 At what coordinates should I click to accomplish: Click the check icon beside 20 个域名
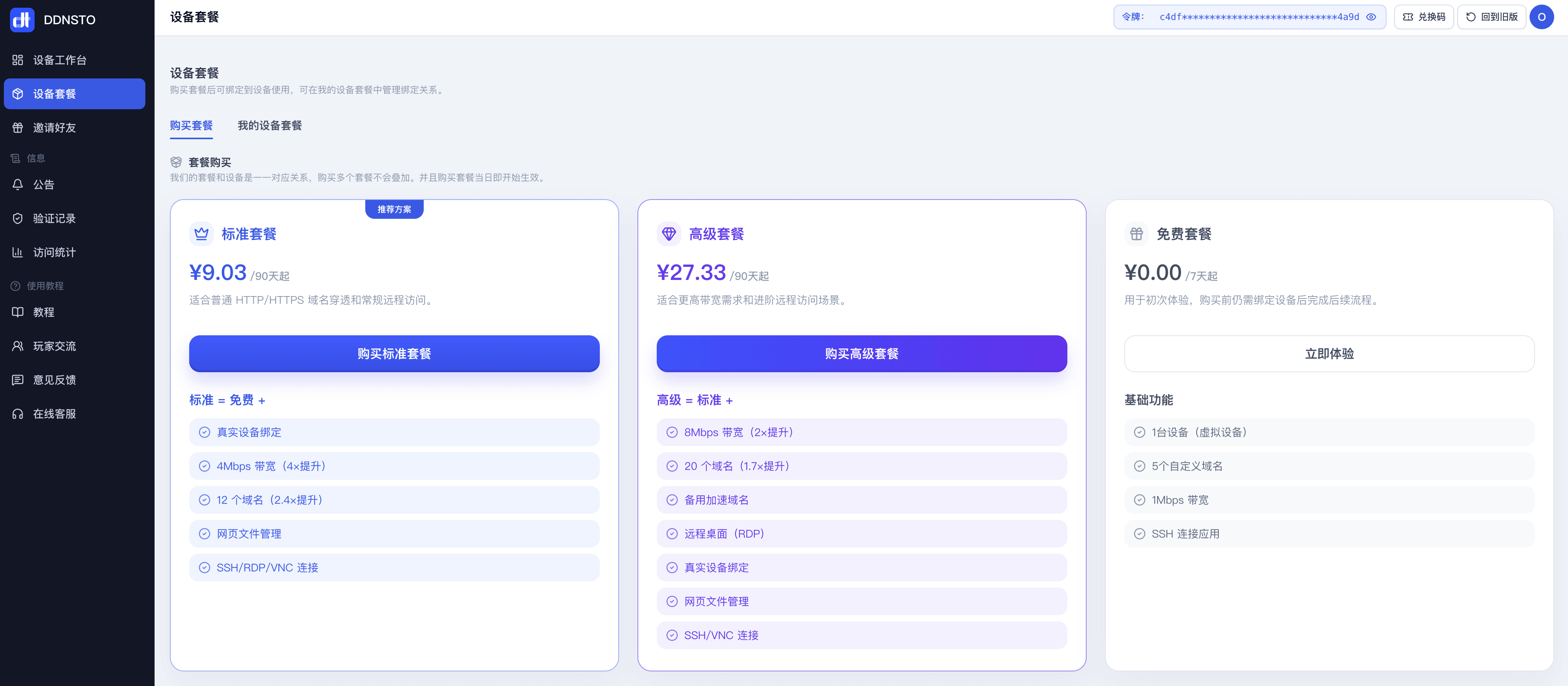pyautogui.click(x=671, y=466)
